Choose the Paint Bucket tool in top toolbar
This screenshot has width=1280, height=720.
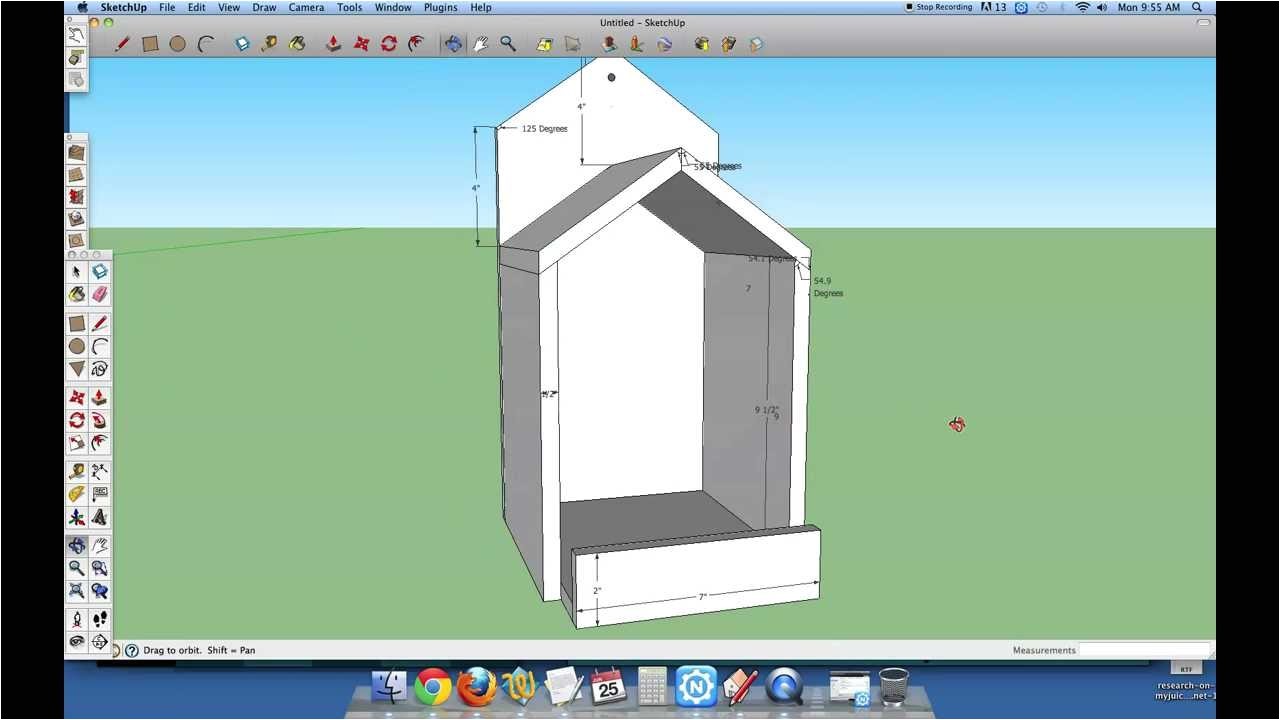click(297, 44)
